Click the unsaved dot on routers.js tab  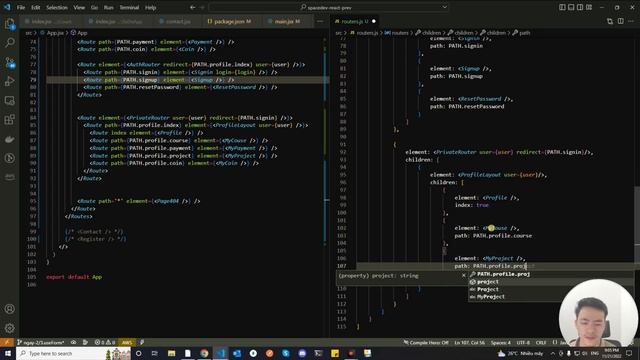(374, 21)
